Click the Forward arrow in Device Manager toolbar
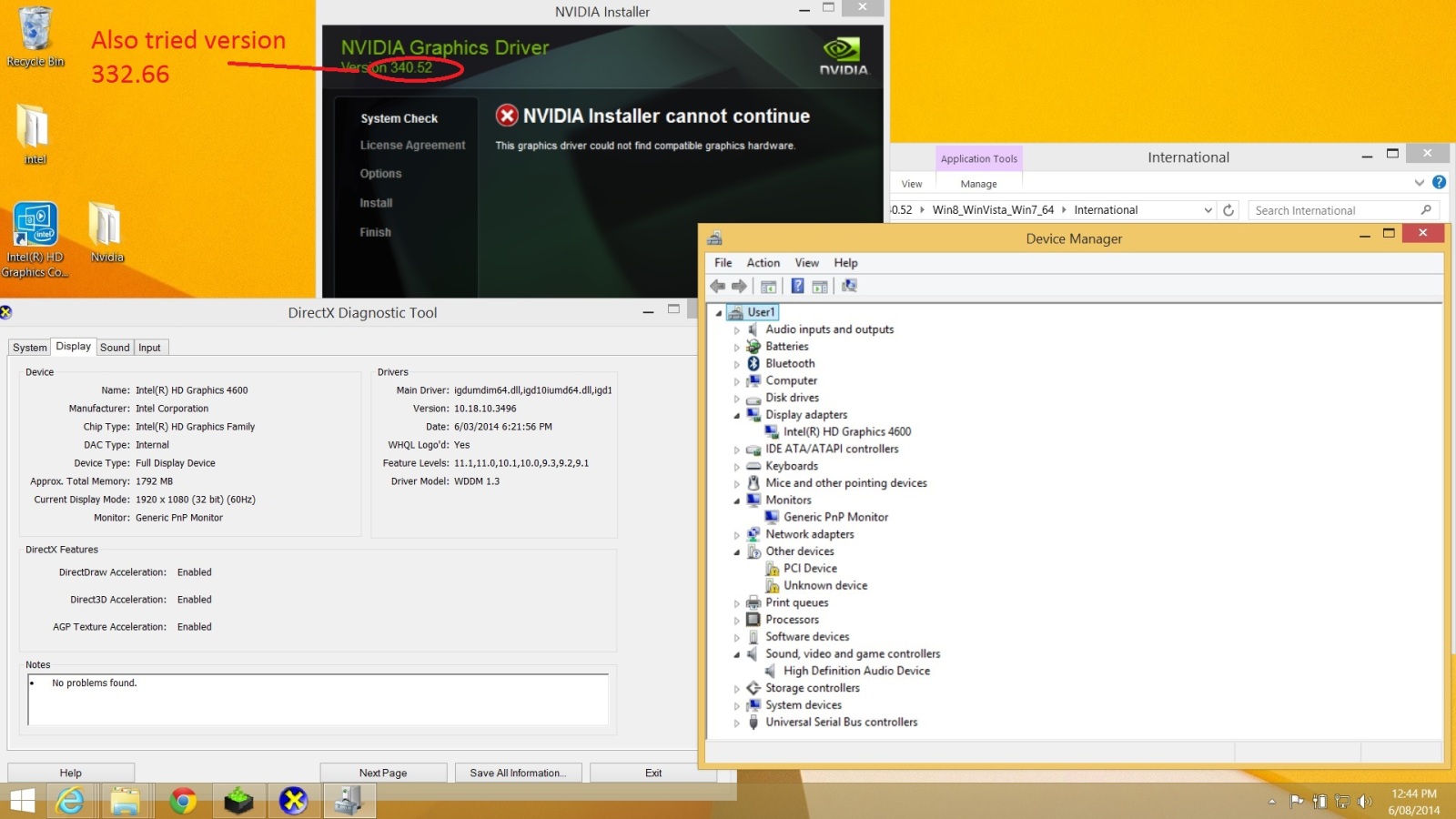 point(739,287)
